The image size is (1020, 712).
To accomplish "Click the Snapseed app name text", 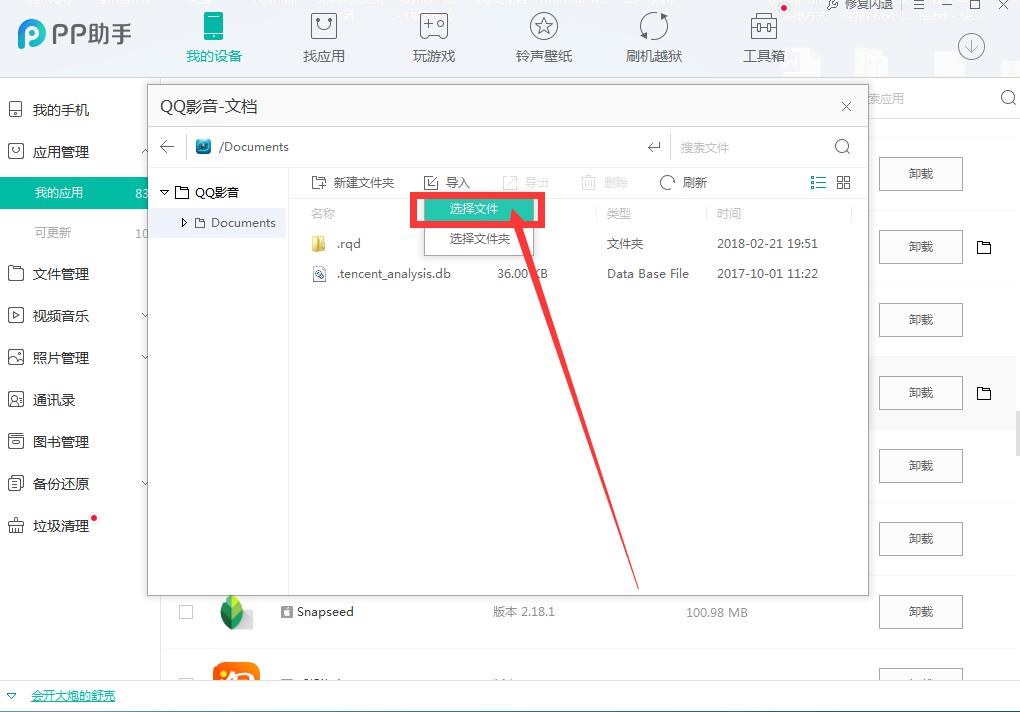I will [325, 612].
